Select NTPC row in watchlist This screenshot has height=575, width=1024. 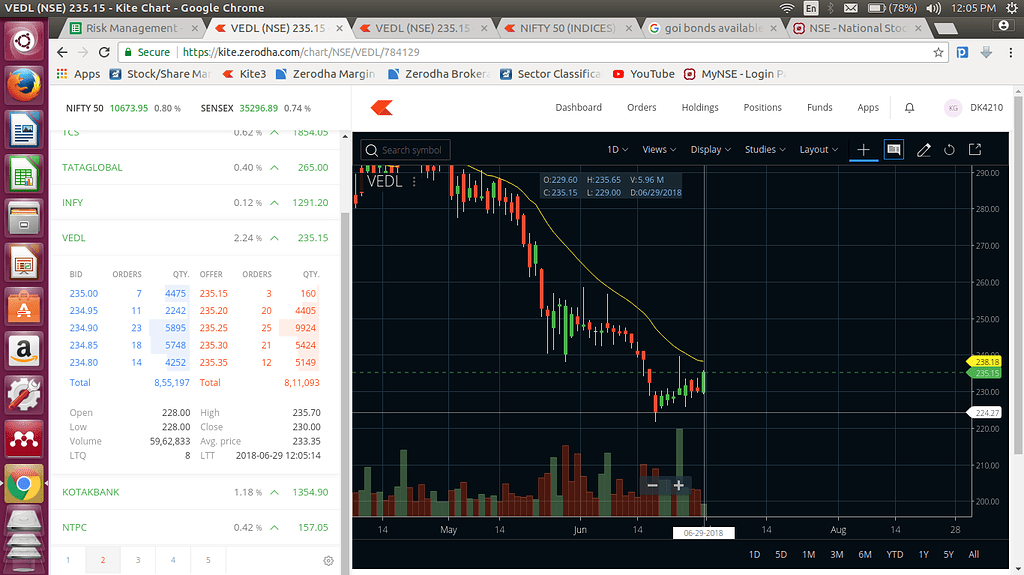[x=195, y=527]
